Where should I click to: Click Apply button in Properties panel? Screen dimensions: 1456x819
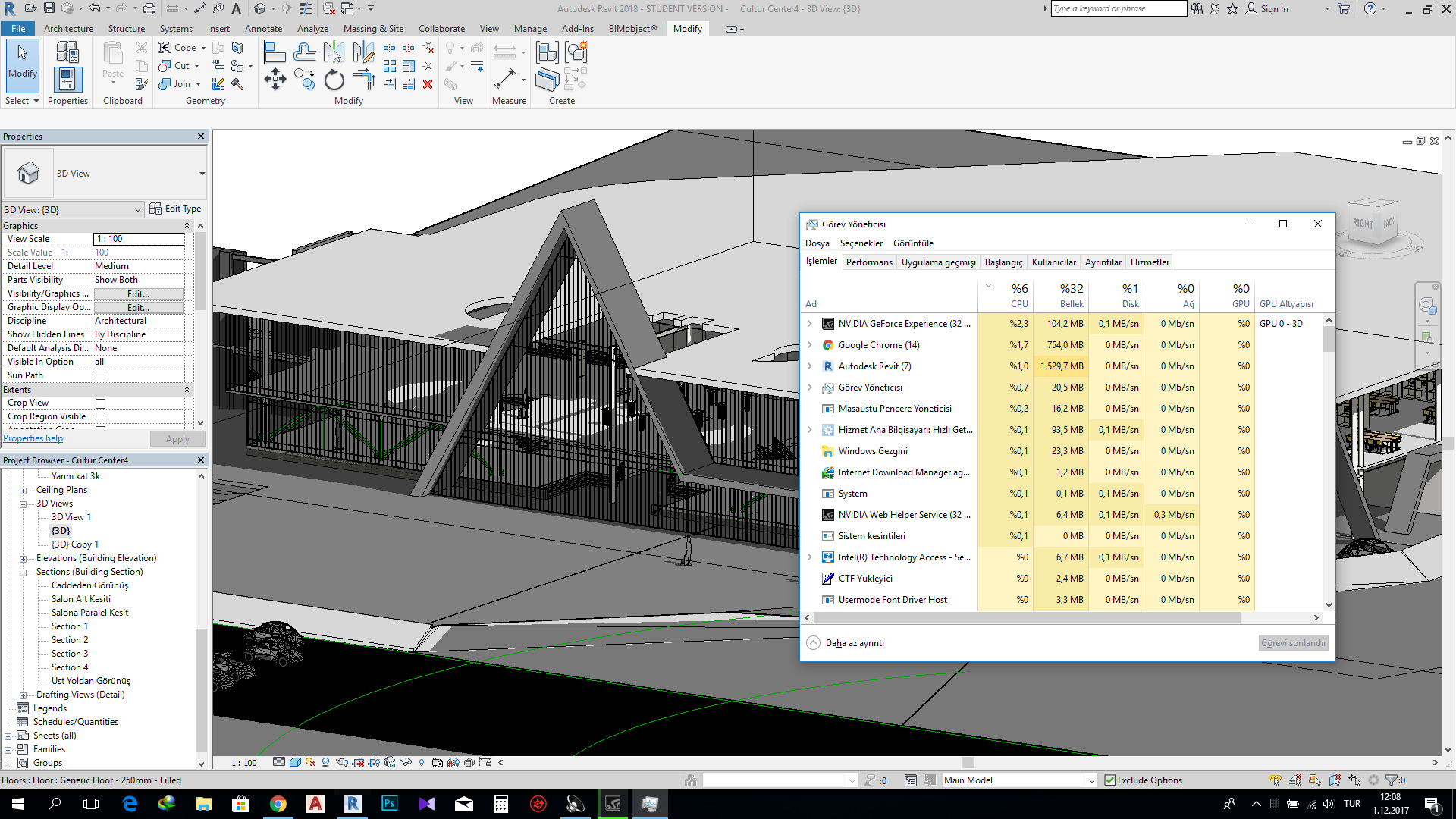[177, 438]
